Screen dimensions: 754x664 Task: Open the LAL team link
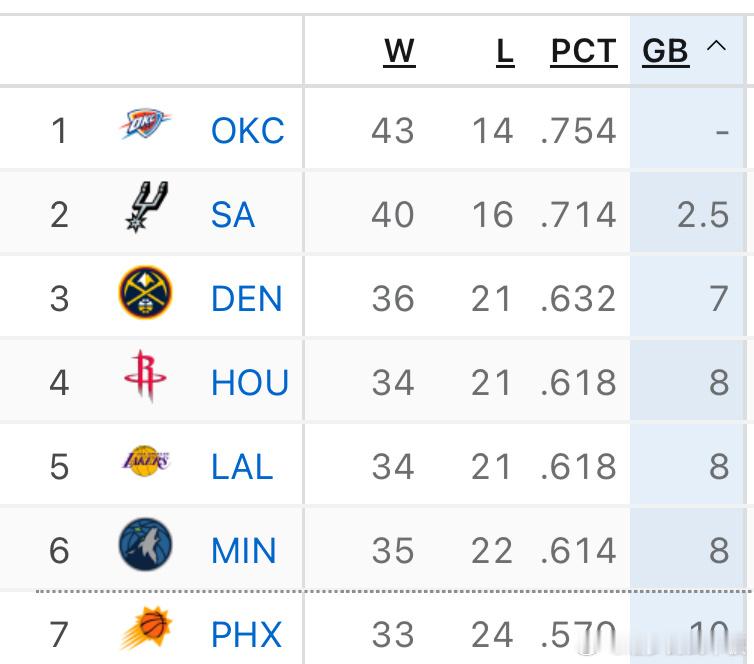coord(242,466)
